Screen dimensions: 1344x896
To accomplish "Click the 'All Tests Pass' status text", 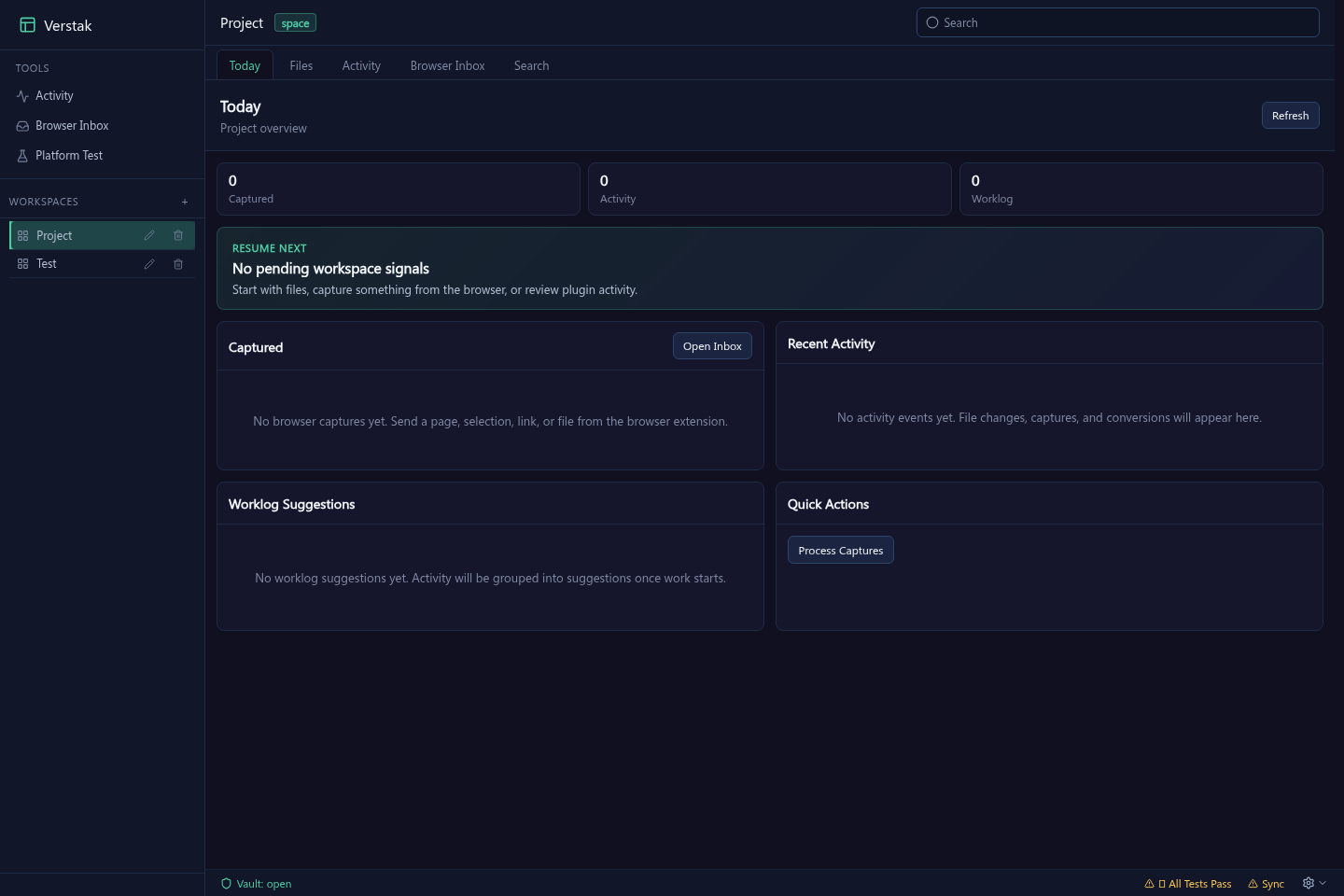I will point(1200,884).
